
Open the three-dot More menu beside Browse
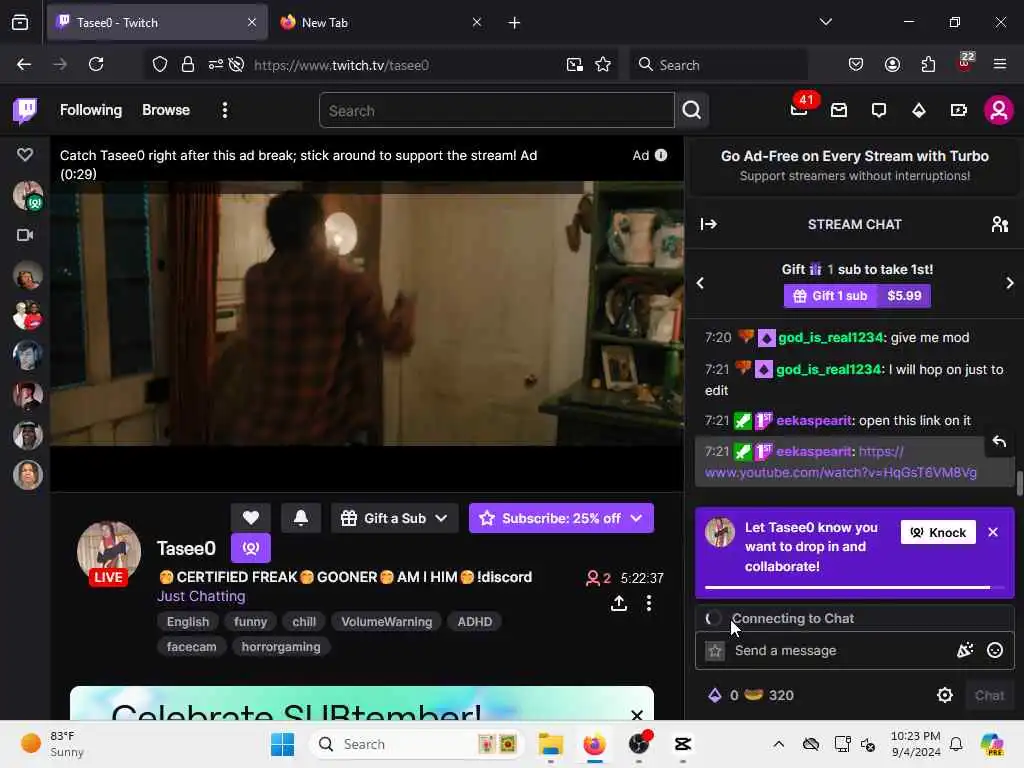coord(225,110)
